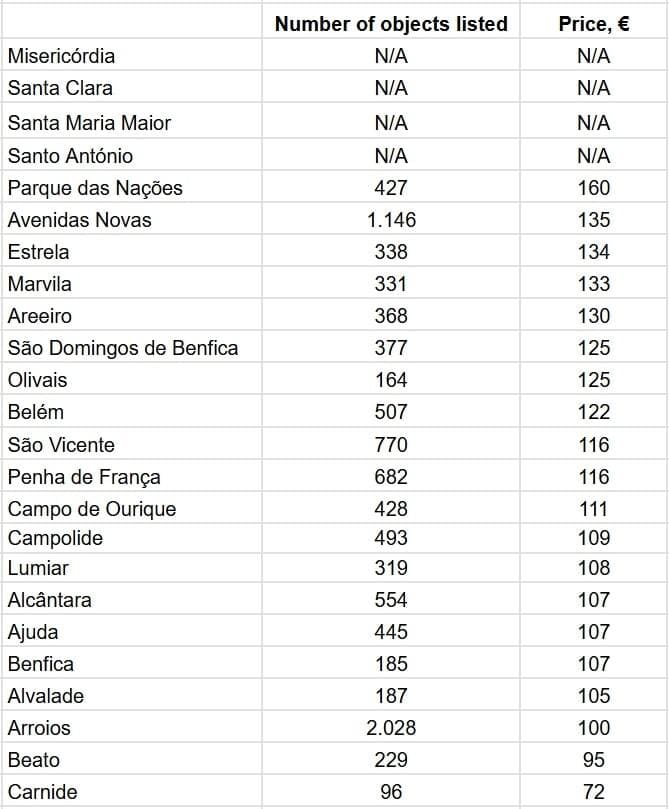Select the Alcântara objects count 554
This screenshot has width=669, height=809.
pyautogui.click(x=391, y=600)
